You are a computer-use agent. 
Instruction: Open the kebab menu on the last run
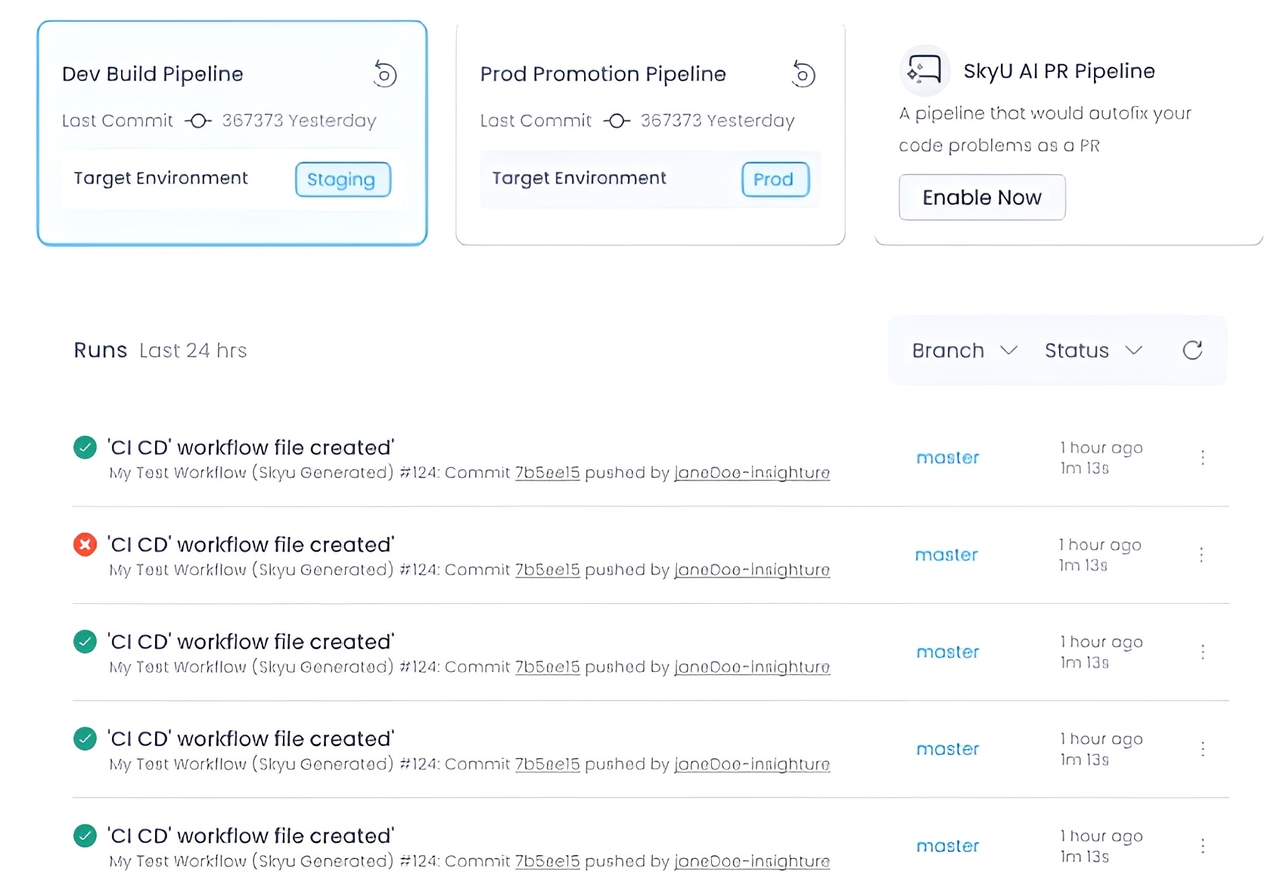point(1202,845)
